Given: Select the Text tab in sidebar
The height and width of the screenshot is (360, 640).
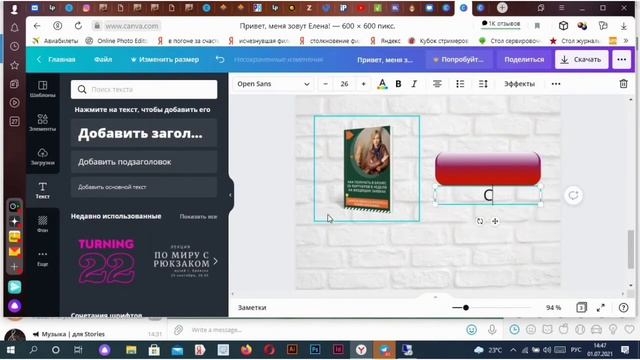Looking at the screenshot, I should pos(42,190).
